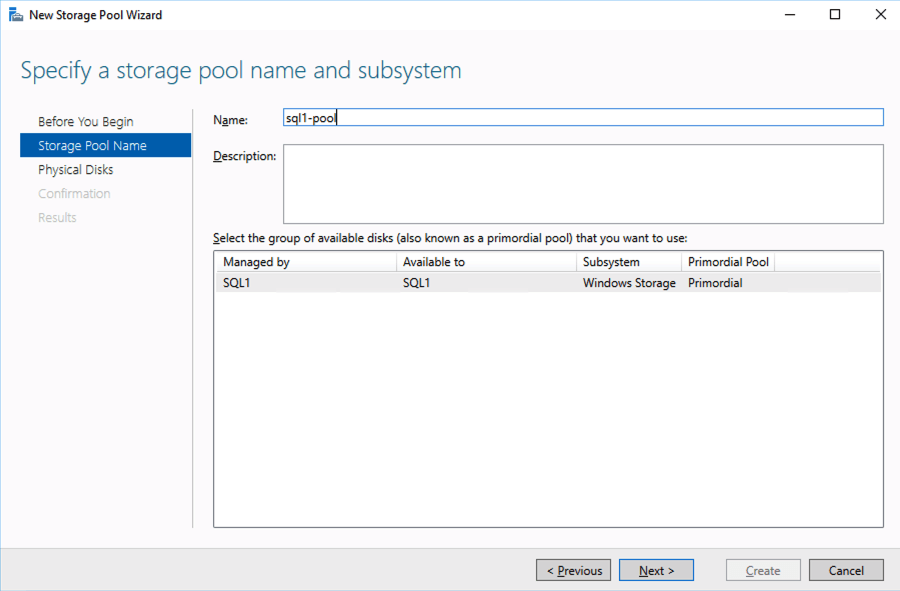
Task: Click the Previous button
Action: [x=573, y=570]
